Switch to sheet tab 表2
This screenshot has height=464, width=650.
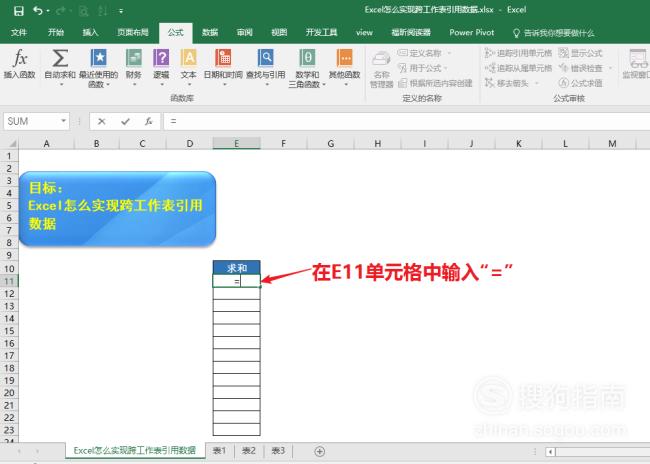click(249, 451)
